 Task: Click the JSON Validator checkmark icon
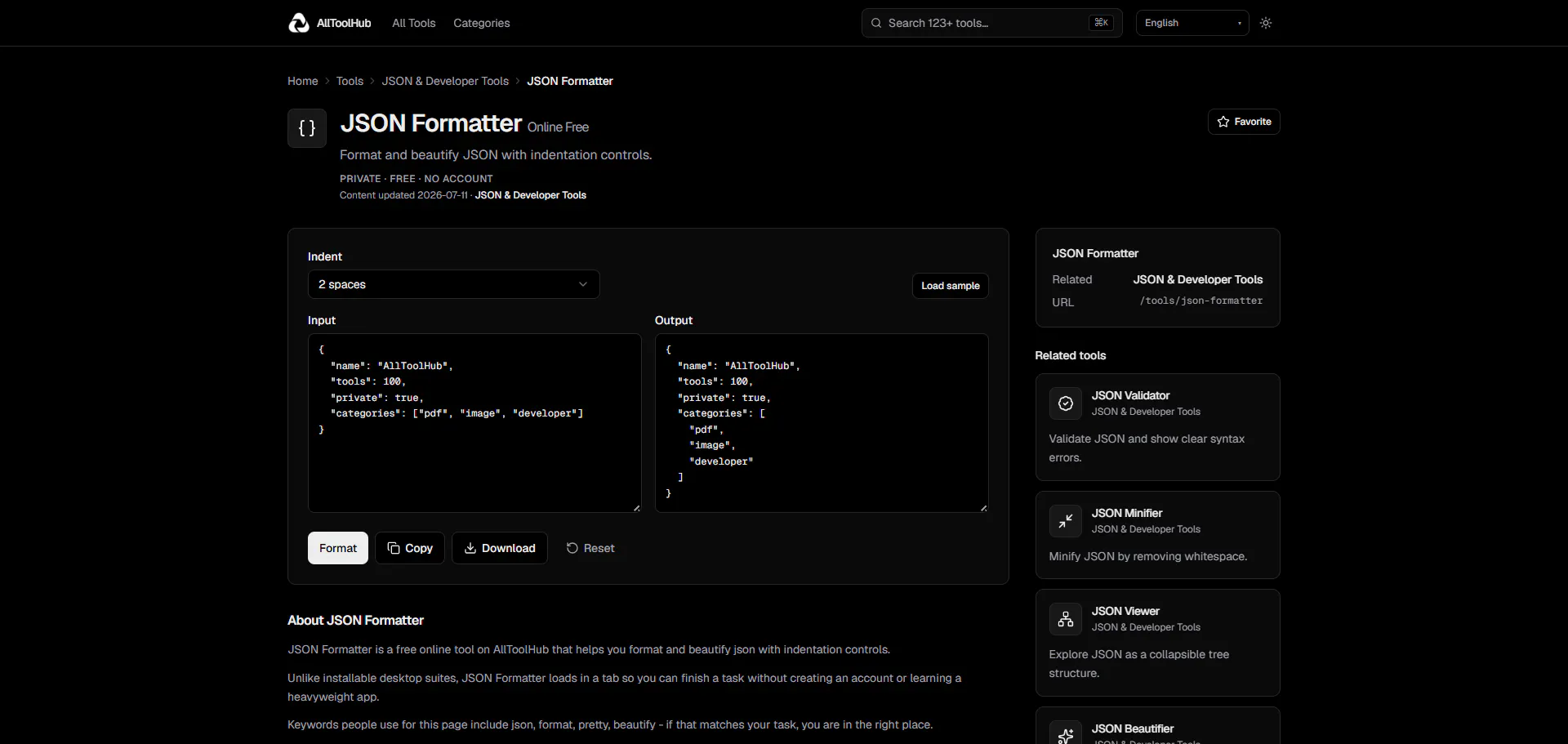click(1066, 403)
